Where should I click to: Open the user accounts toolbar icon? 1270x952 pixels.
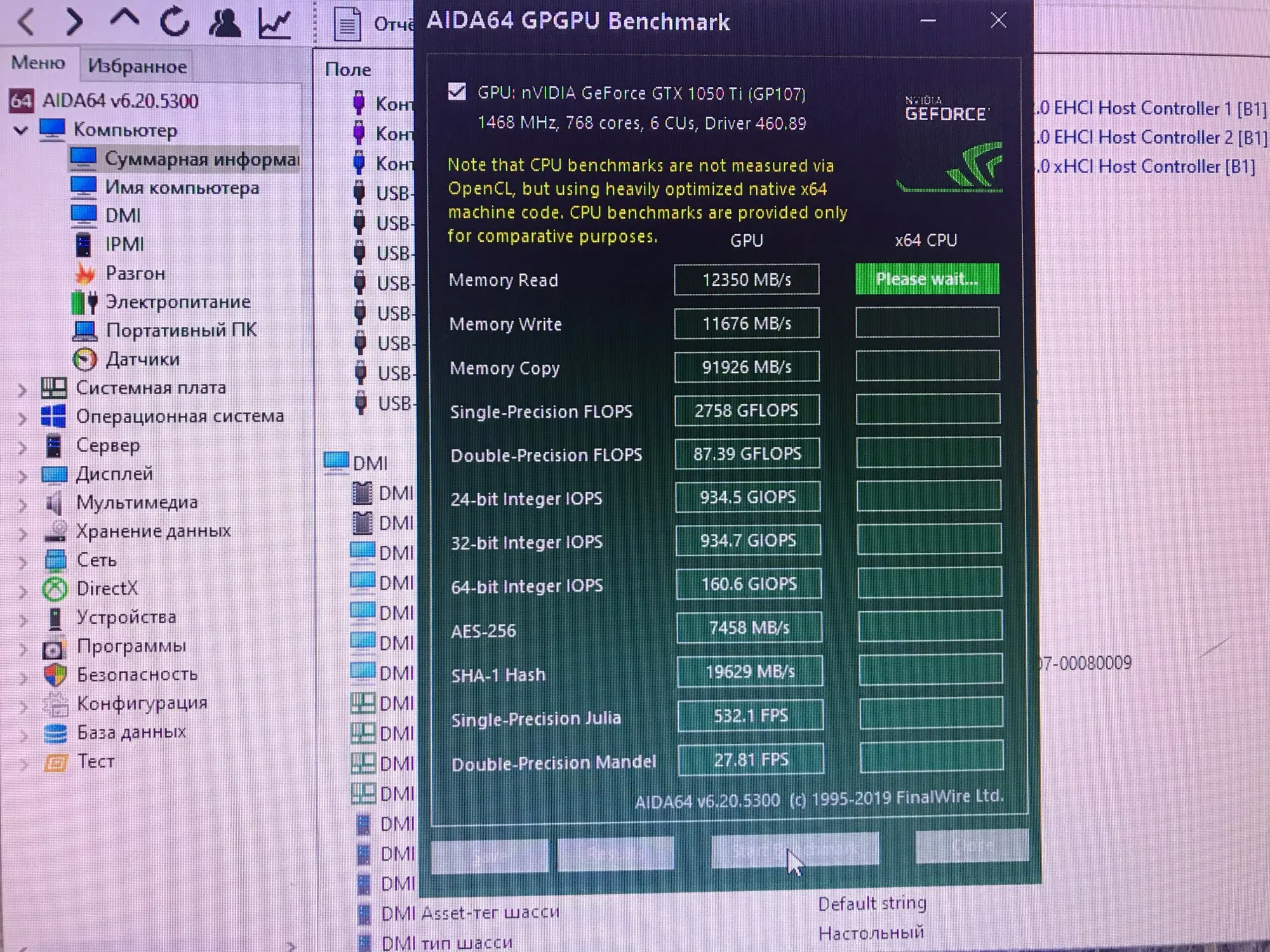click(224, 22)
